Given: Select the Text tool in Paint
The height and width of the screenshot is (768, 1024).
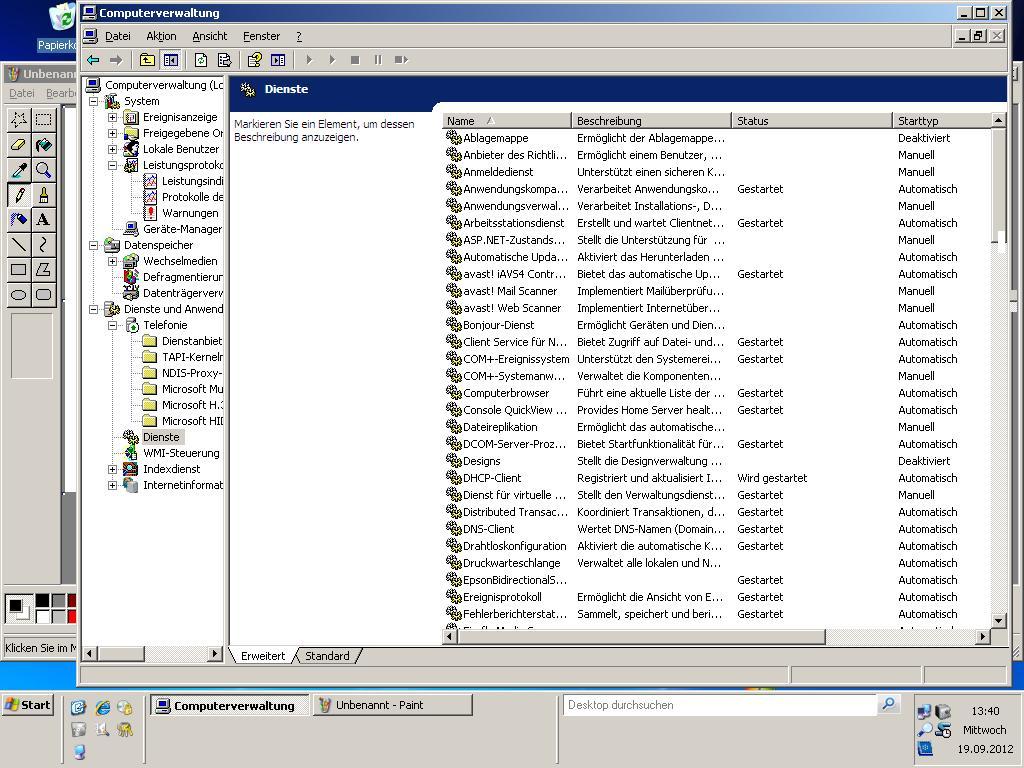Looking at the screenshot, I should click(x=43, y=219).
